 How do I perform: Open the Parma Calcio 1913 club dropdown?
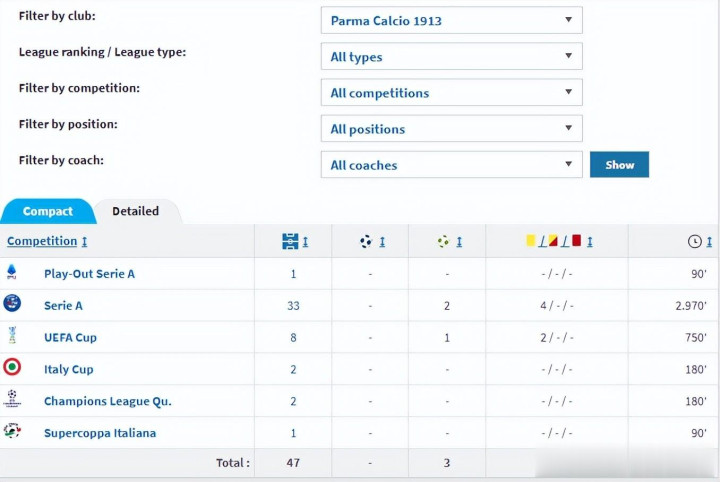point(451,20)
